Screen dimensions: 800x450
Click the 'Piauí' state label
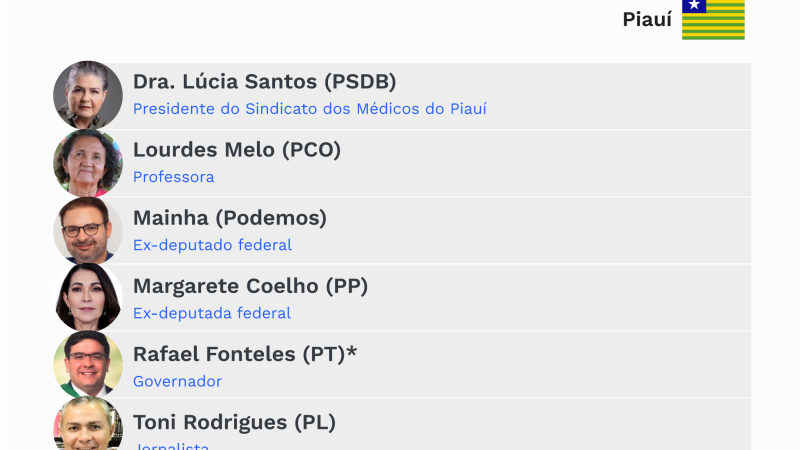tap(647, 20)
